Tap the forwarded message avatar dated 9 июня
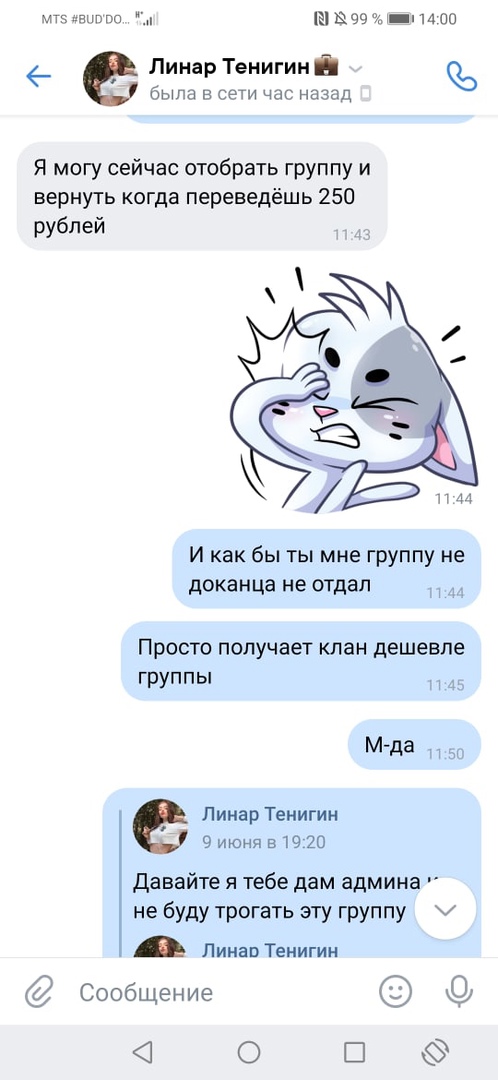The width and height of the screenshot is (498, 1080). [x=160, y=826]
